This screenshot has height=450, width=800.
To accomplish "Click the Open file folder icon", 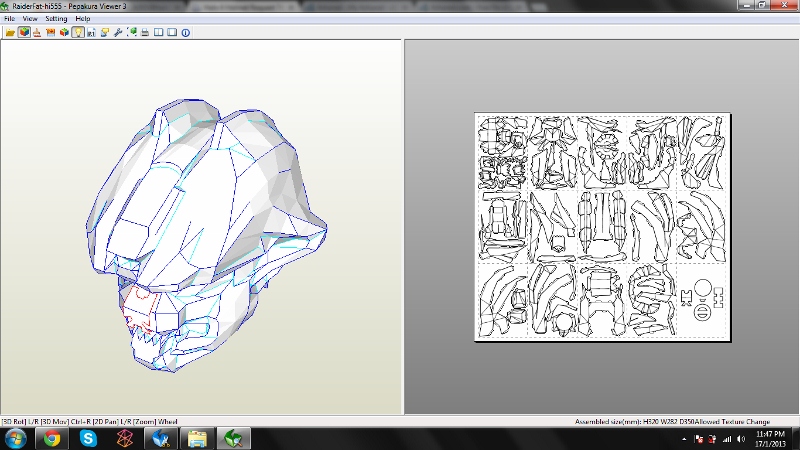I will click(x=10, y=33).
